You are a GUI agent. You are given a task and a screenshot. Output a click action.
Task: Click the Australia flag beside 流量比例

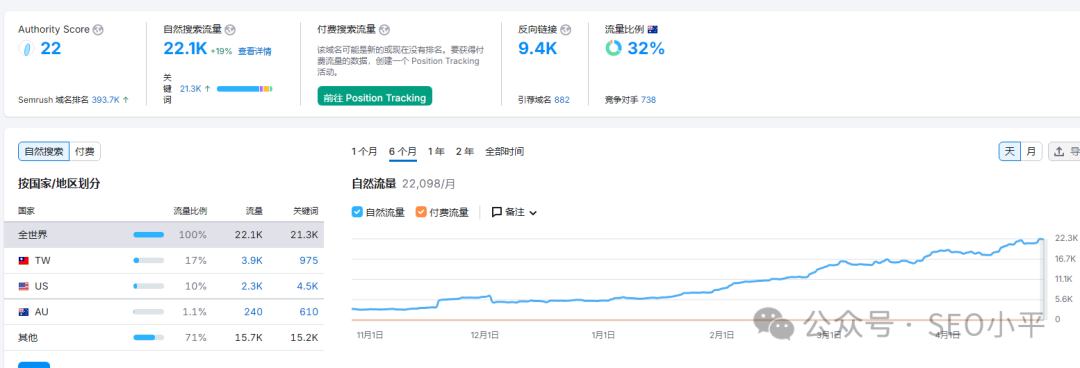652,30
